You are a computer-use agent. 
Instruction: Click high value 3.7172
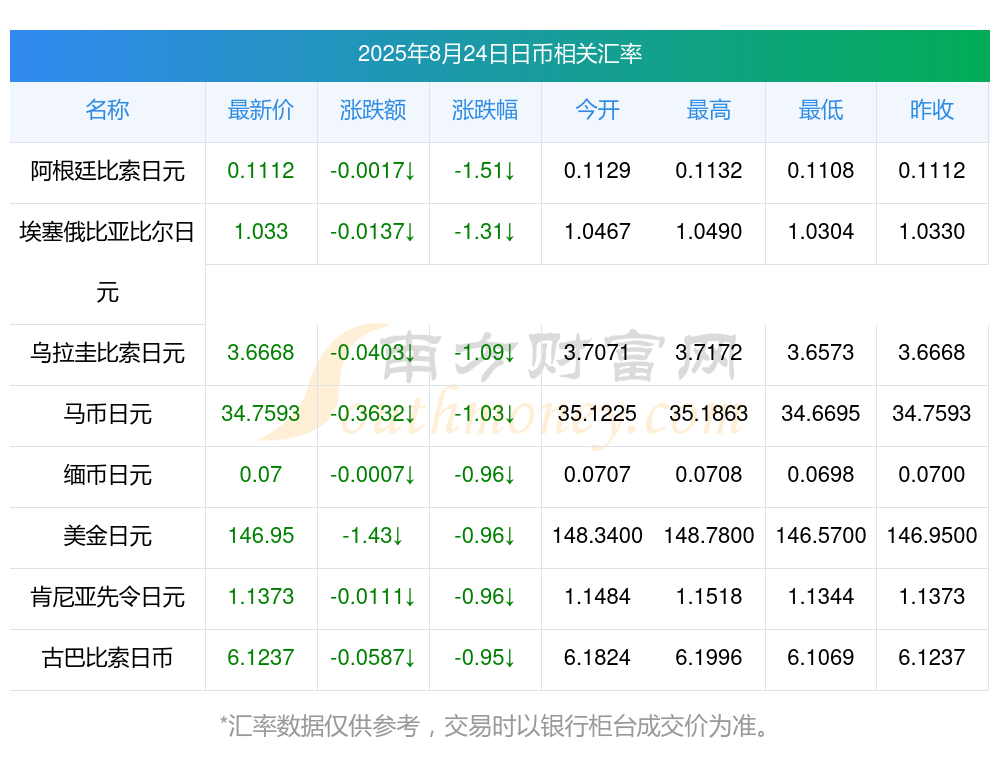[709, 353]
